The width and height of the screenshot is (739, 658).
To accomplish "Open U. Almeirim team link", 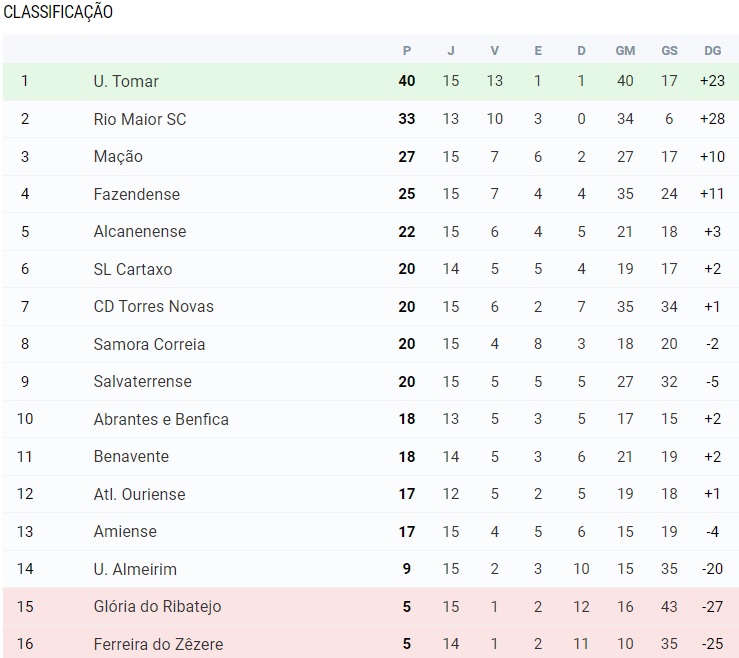I will point(135,569).
